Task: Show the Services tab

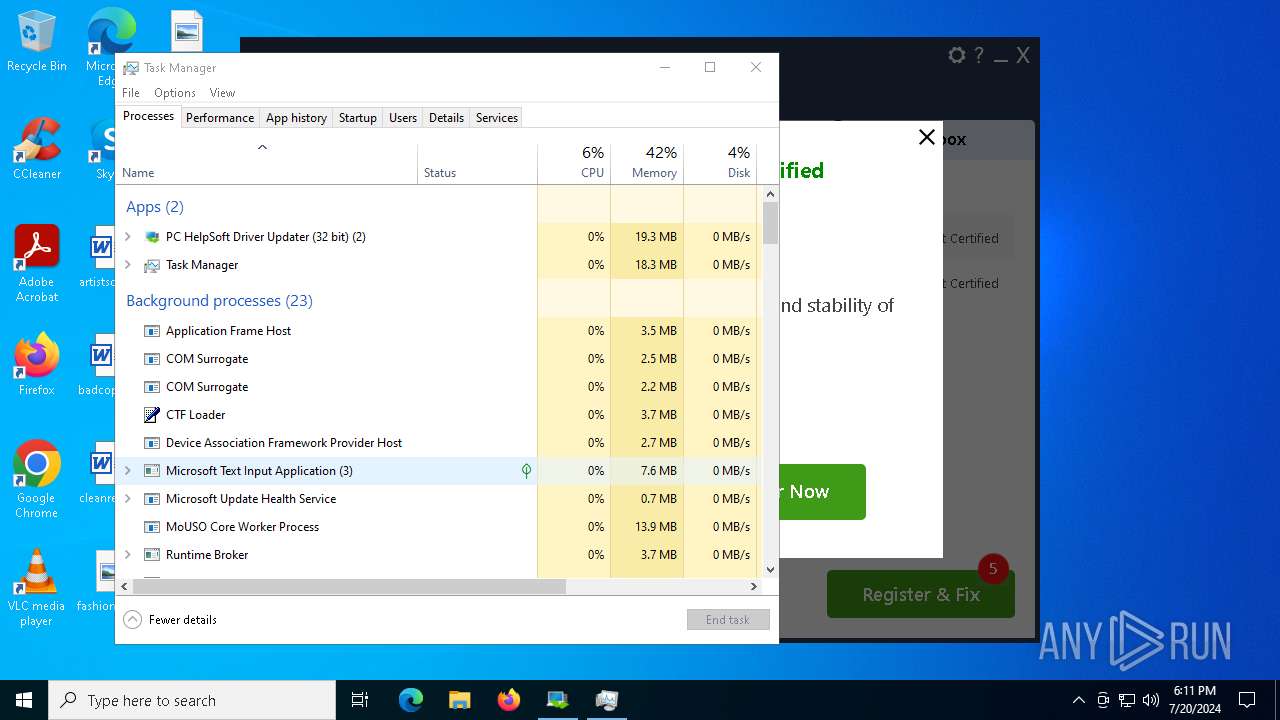Action: (x=497, y=118)
